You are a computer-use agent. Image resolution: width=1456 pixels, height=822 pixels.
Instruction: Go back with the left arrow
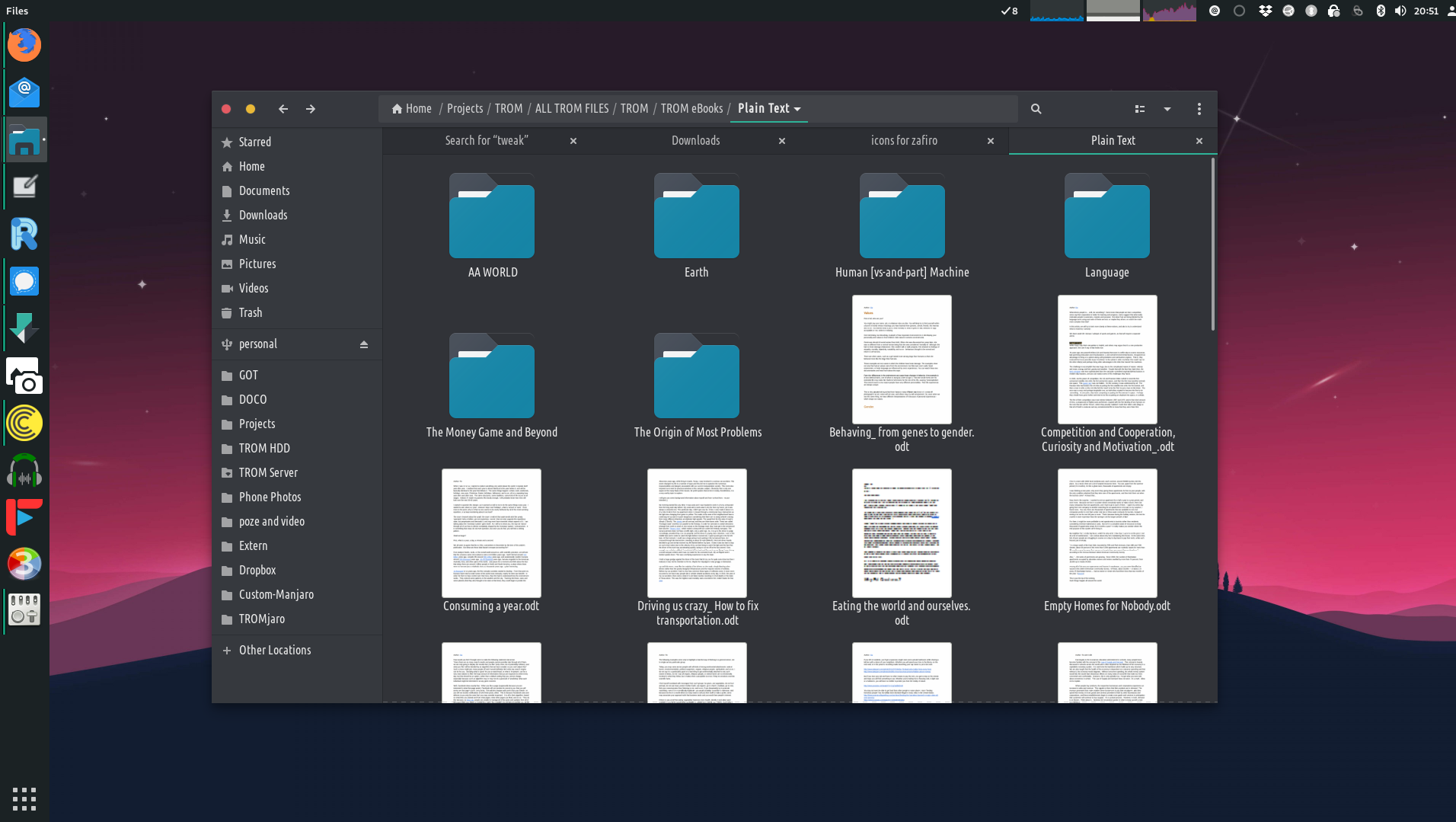283,109
